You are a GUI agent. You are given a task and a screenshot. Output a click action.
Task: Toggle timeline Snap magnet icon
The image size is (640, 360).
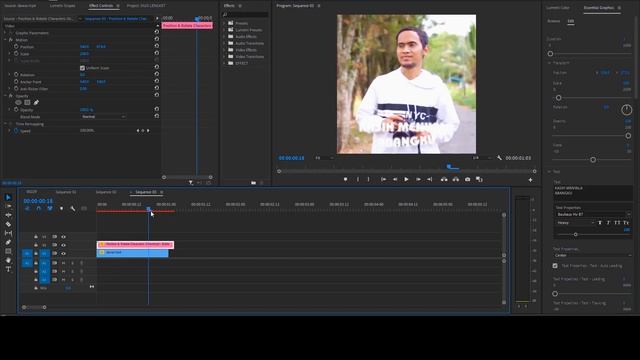coord(39,209)
